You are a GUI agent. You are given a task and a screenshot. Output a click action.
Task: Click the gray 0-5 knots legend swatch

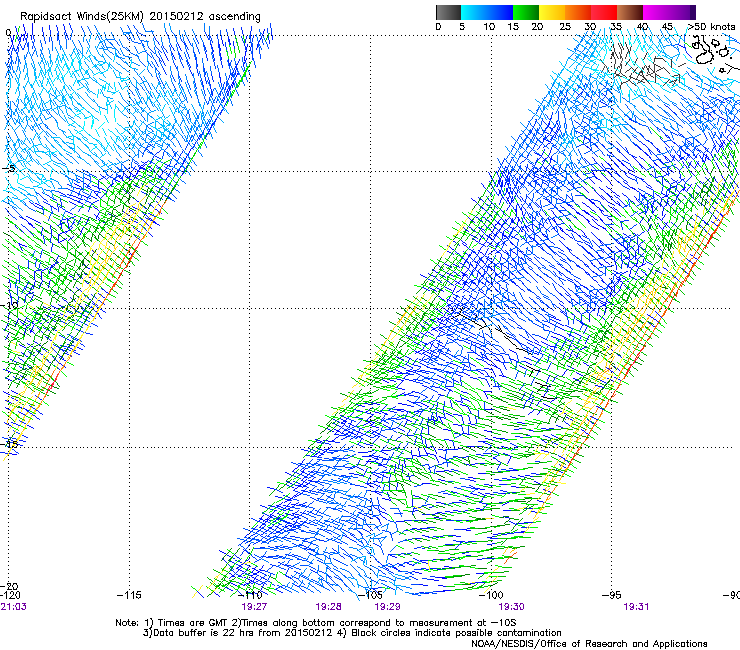tap(448, 12)
